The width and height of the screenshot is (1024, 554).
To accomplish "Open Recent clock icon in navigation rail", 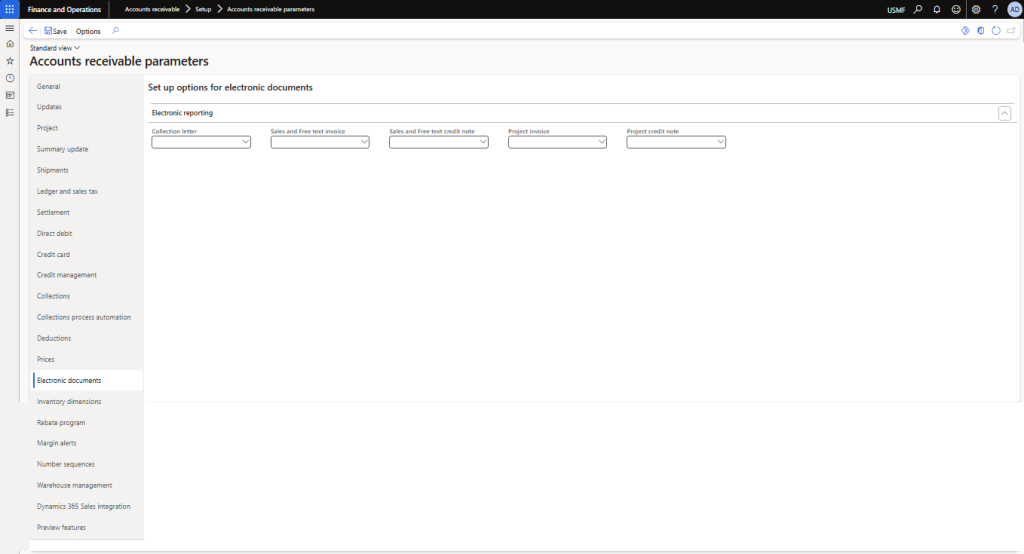I will [10, 78].
